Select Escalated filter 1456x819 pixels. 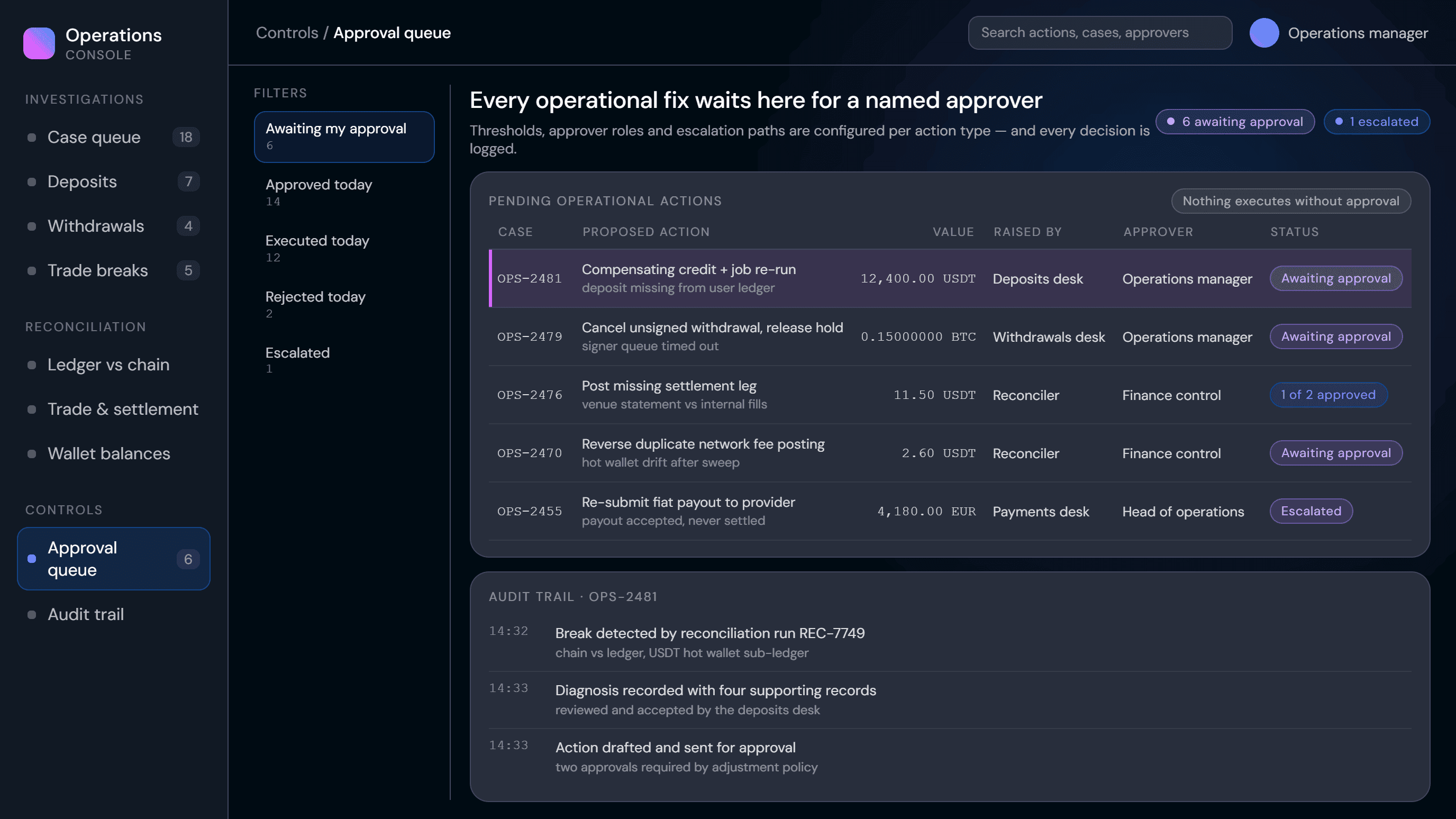coord(344,361)
